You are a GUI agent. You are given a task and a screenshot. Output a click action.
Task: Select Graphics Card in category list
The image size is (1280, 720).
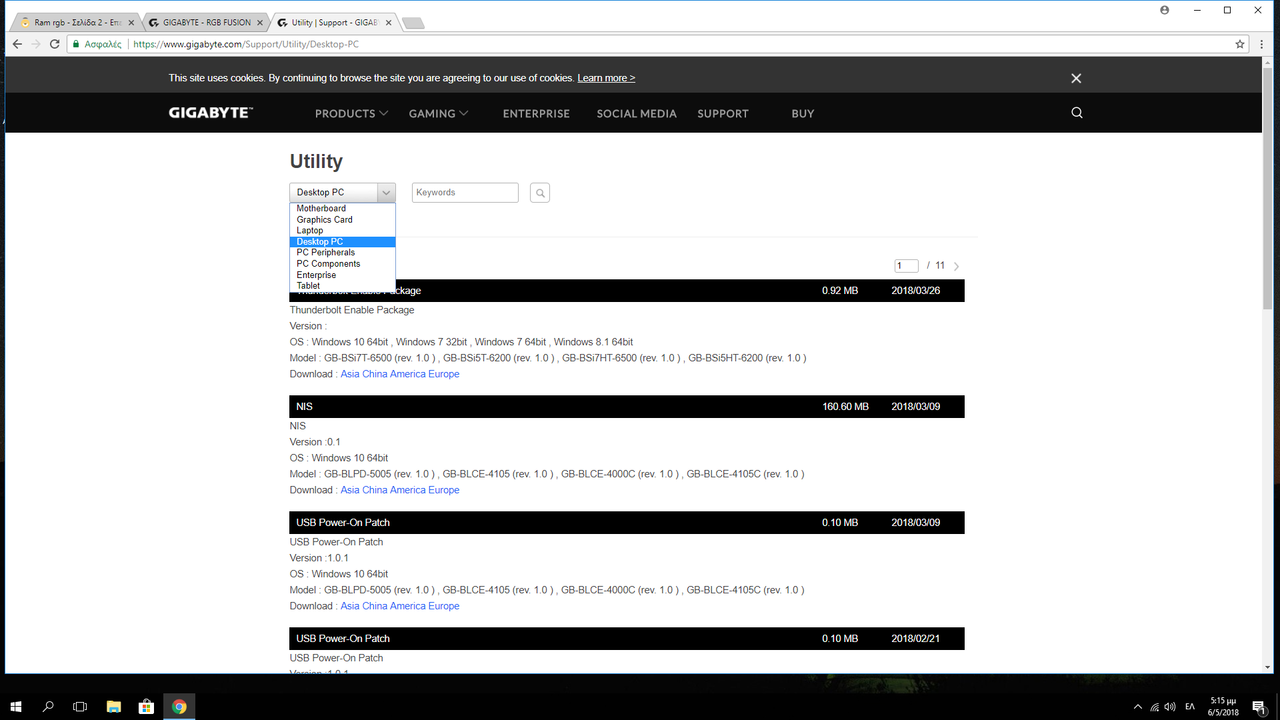[342, 219]
